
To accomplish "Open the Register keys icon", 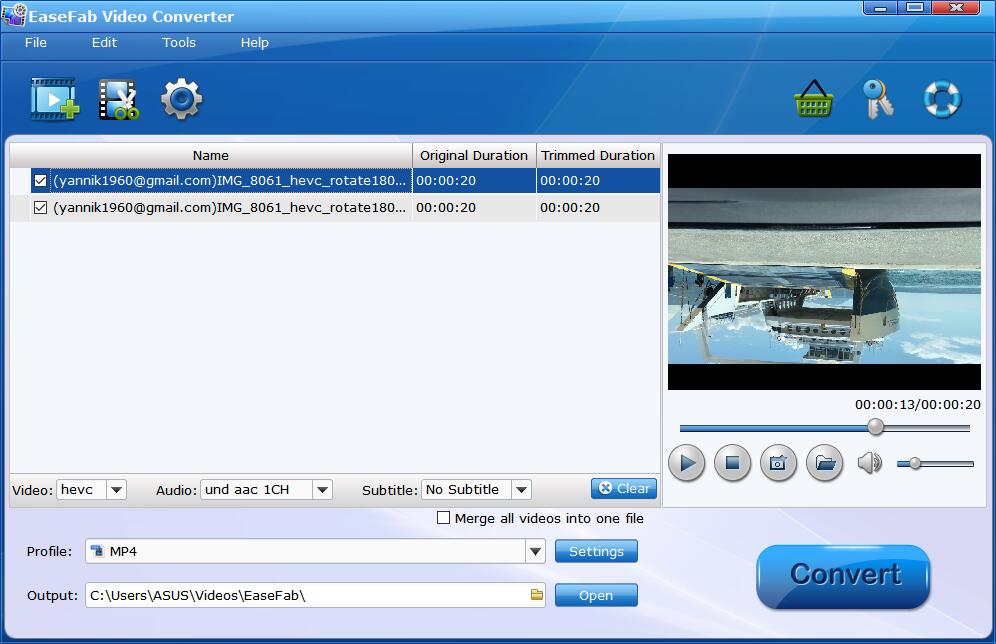I will [x=878, y=99].
